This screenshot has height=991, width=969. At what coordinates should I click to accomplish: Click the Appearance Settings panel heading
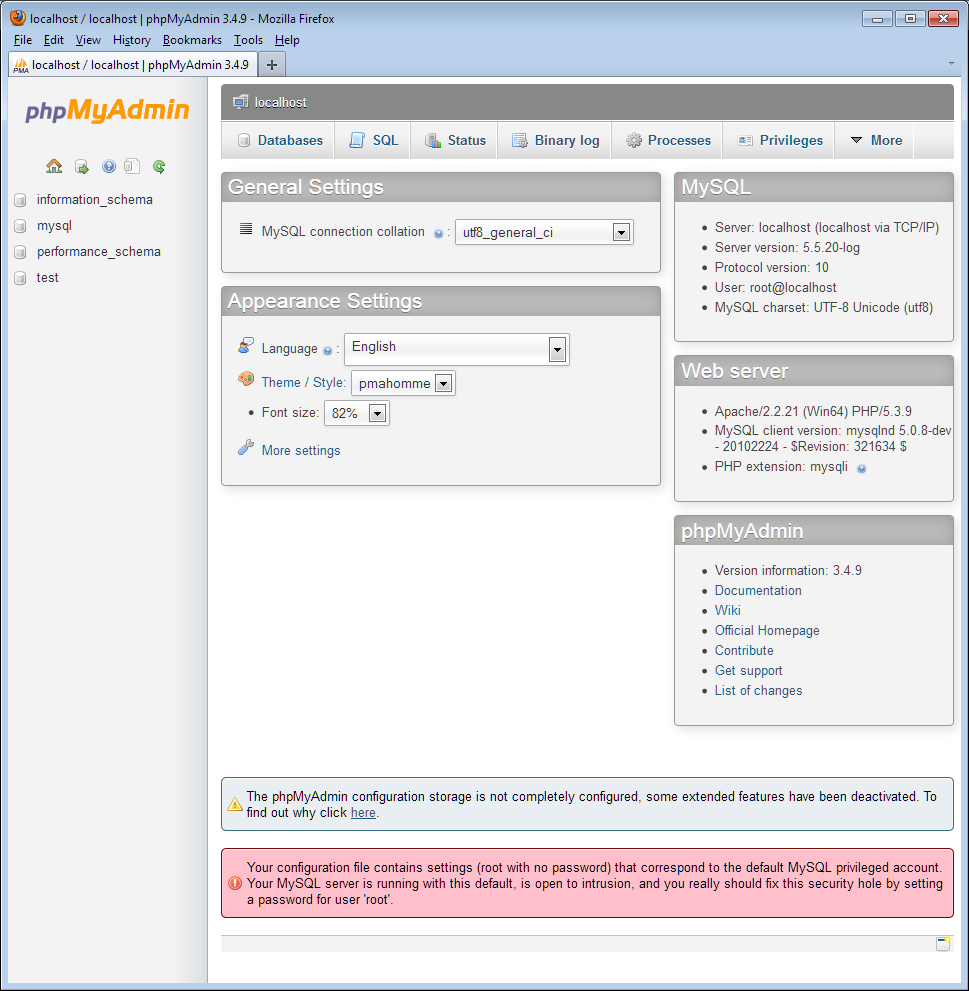coord(441,301)
